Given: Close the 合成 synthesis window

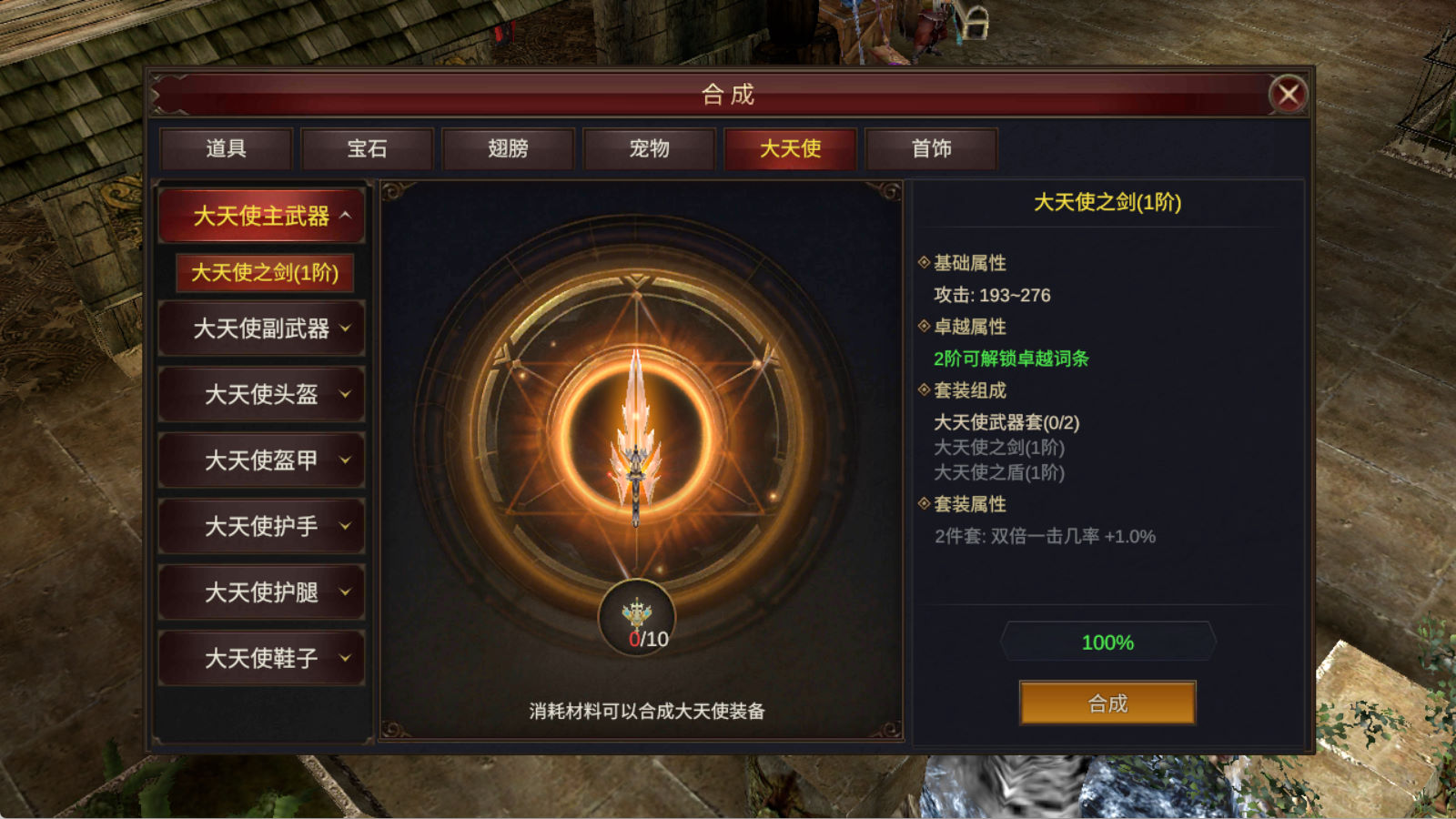Looking at the screenshot, I should coord(1288,94).
